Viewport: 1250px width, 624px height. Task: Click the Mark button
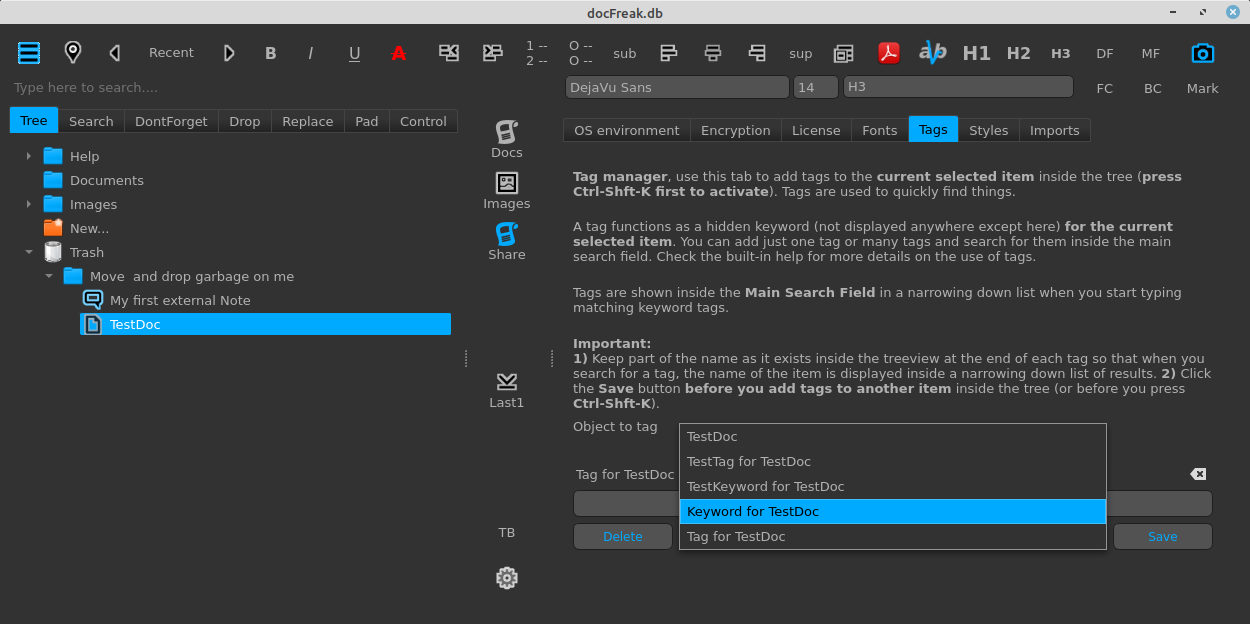1203,88
